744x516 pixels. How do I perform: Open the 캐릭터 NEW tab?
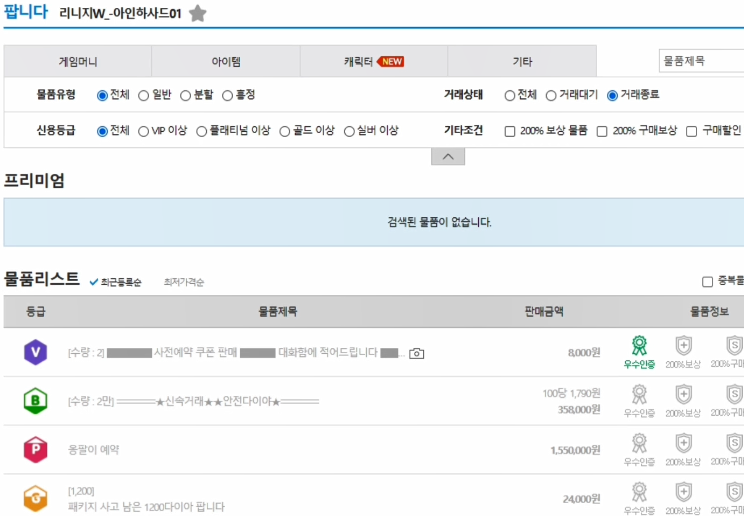click(374, 61)
